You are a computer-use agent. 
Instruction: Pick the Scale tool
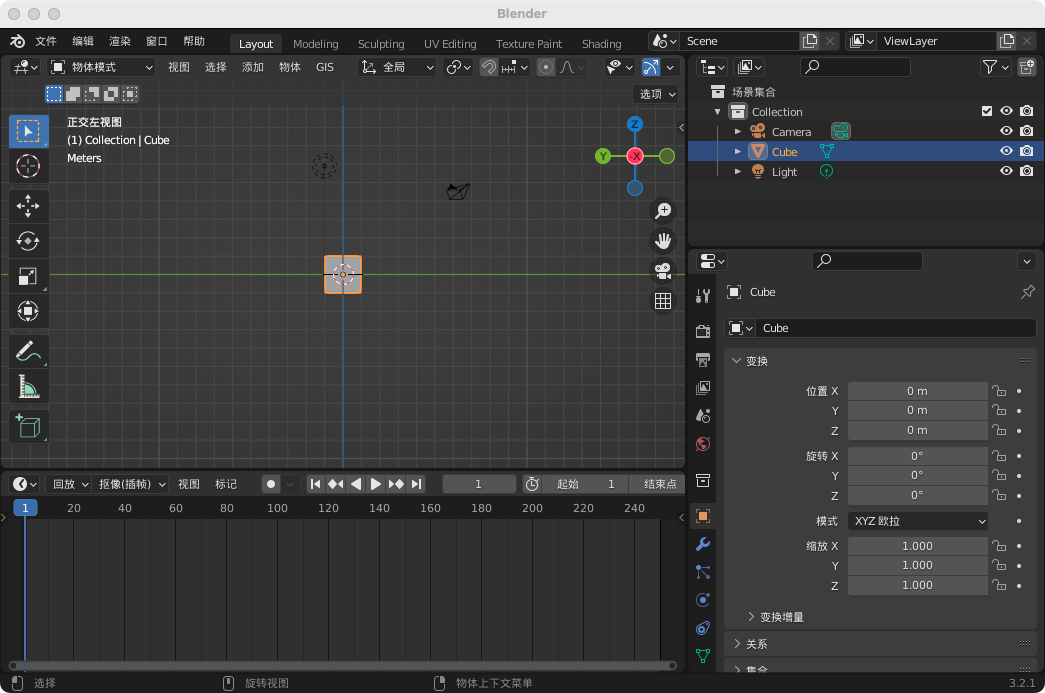pyautogui.click(x=28, y=276)
